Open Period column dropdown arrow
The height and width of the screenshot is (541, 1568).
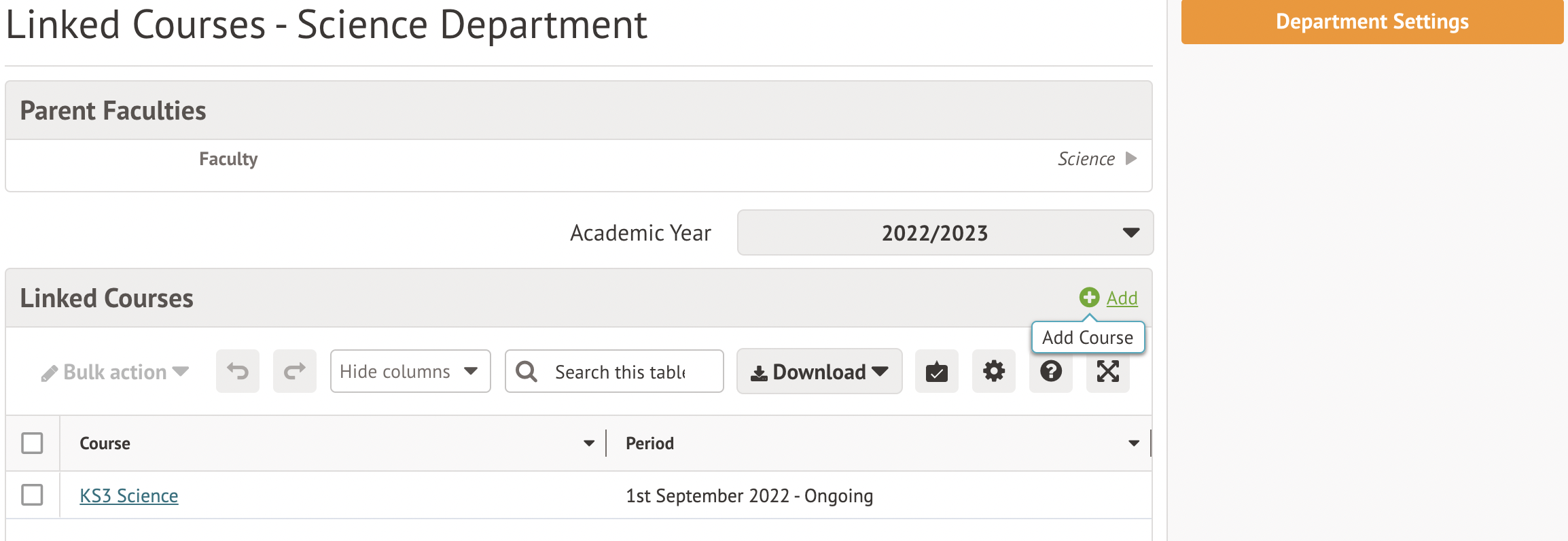click(x=1133, y=443)
